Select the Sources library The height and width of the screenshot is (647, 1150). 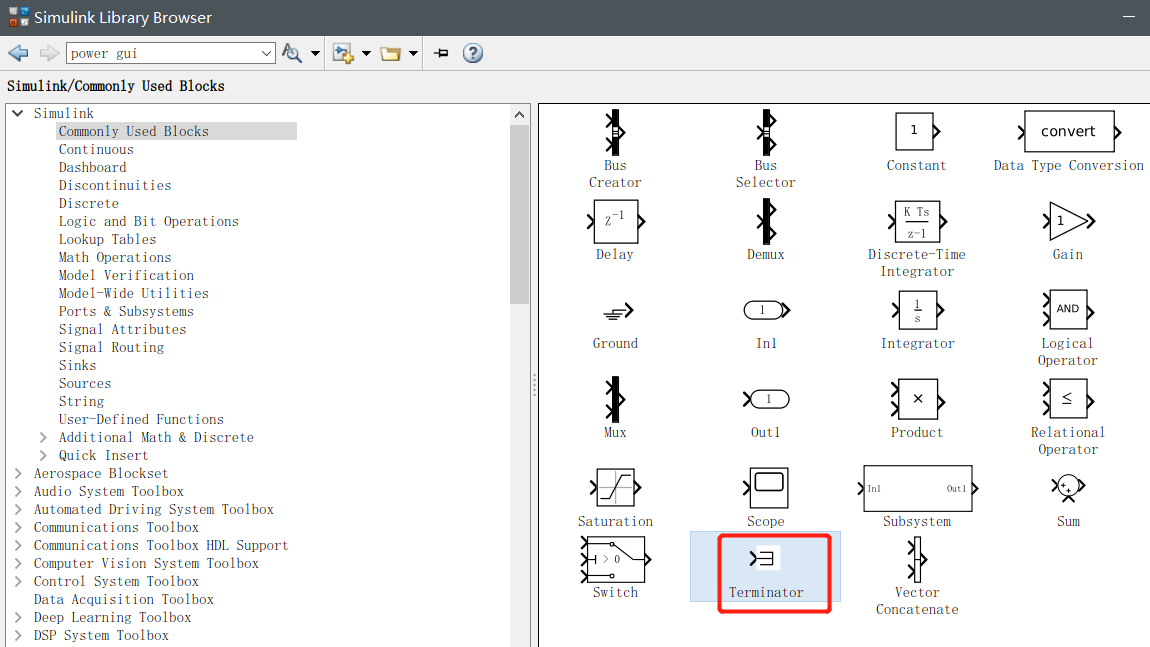click(85, 383)
